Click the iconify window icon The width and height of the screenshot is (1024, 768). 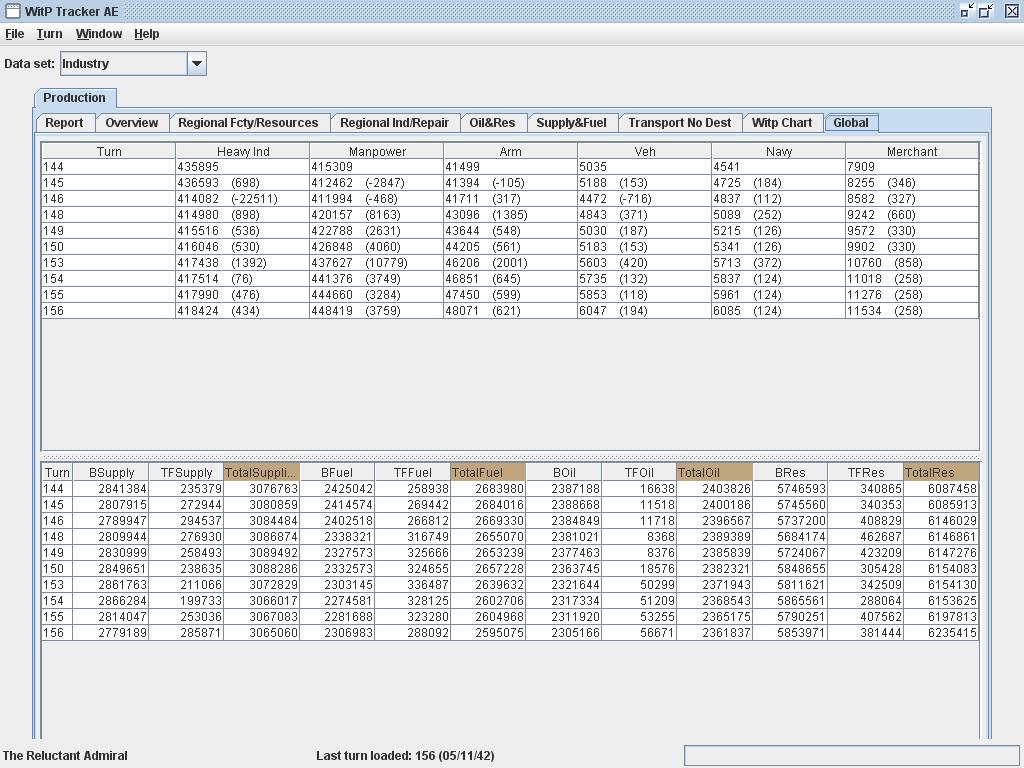tap(967, 10)
